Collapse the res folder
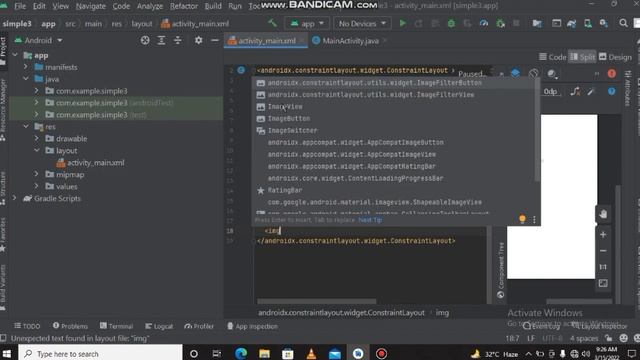This screenshot has height=360, width=640. point(26,127)
